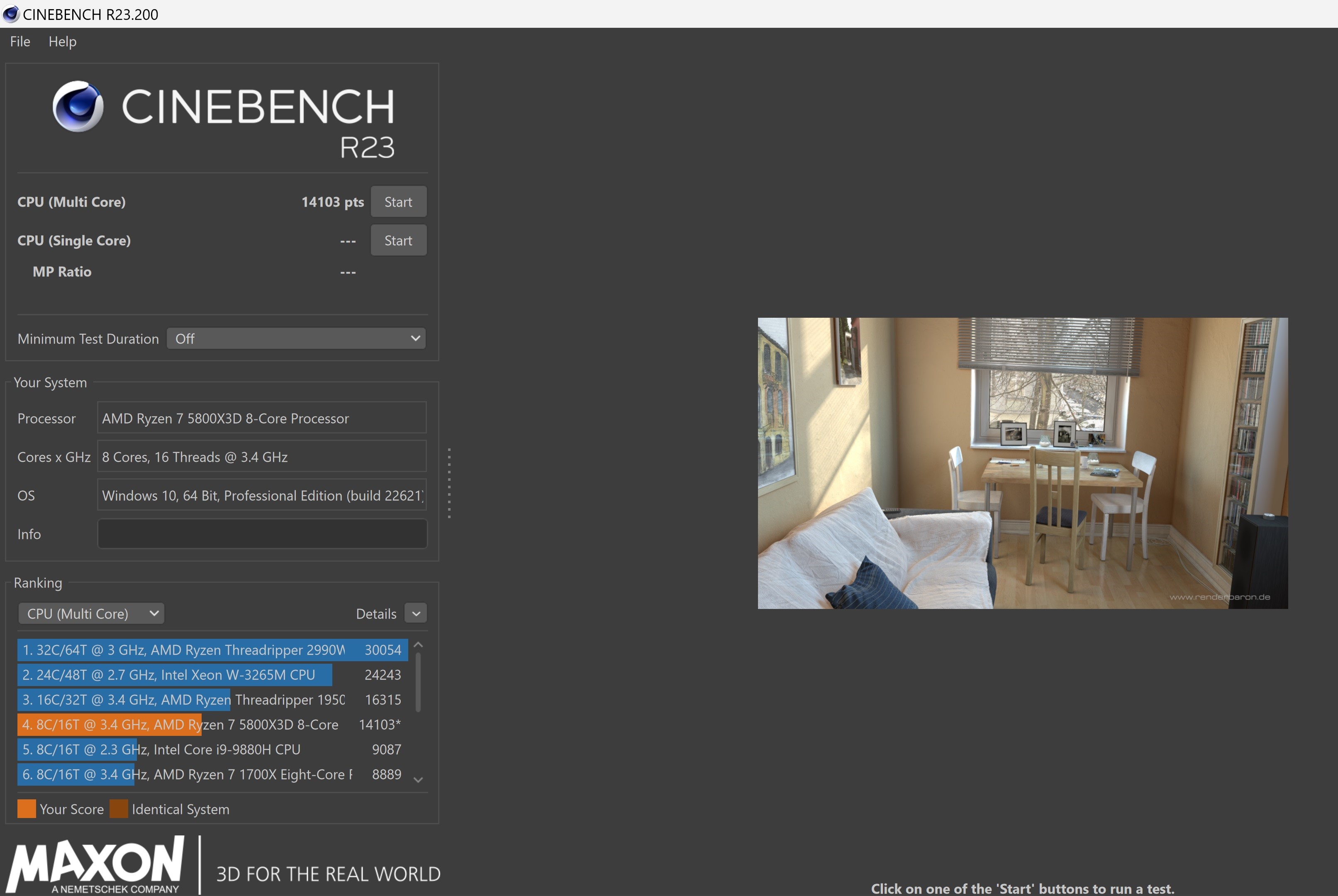Start the CPU Multi Core benchmark
This screenshot has height=896, width=1338.
pos(398,201)
